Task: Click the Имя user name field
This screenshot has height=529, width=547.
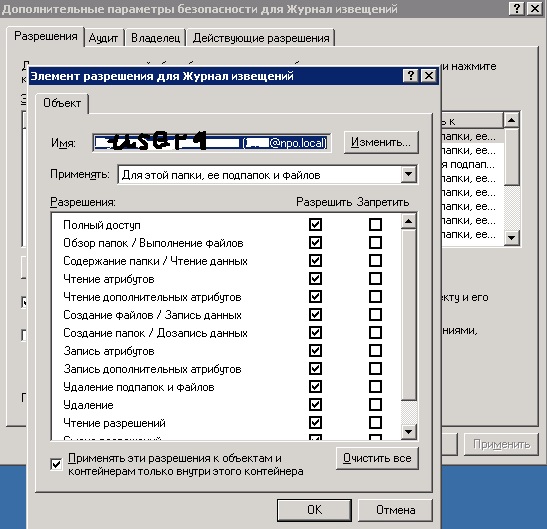Action: [212, 142]
